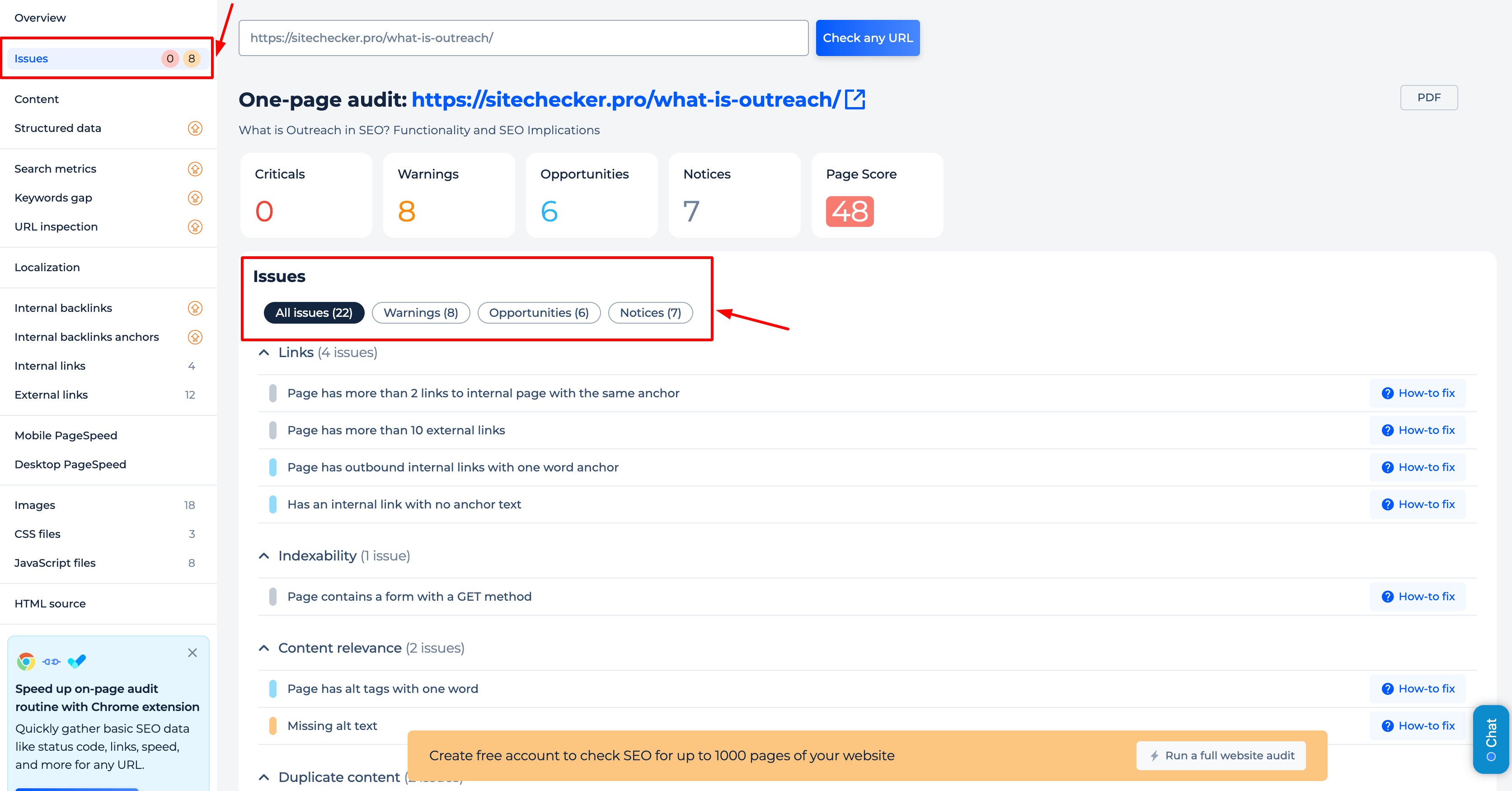Screen dimensions: 1512x791
Task: Click the link-connector icon in the promo card
Action: point(52,662)
